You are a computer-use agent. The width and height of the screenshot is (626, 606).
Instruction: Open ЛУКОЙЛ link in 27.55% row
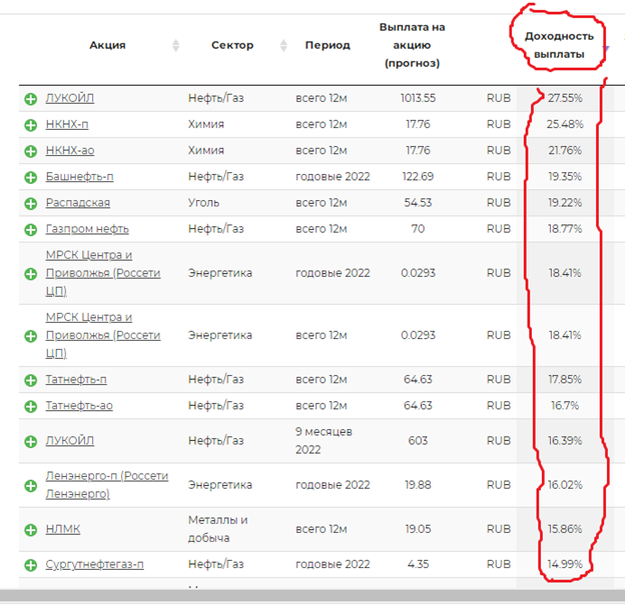pos(70,98)
